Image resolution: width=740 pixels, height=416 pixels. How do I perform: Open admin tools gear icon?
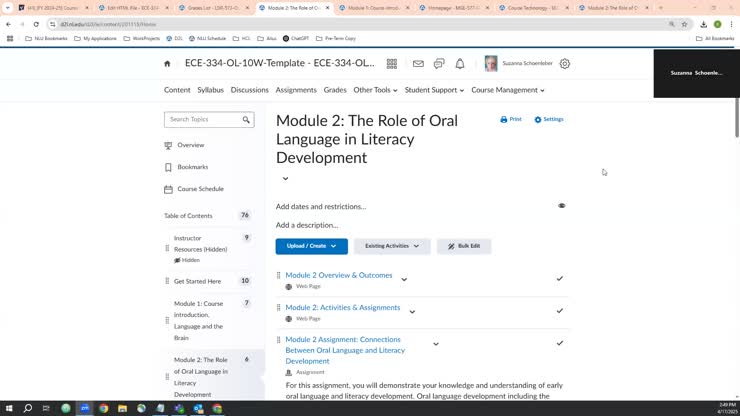point(565,64)
